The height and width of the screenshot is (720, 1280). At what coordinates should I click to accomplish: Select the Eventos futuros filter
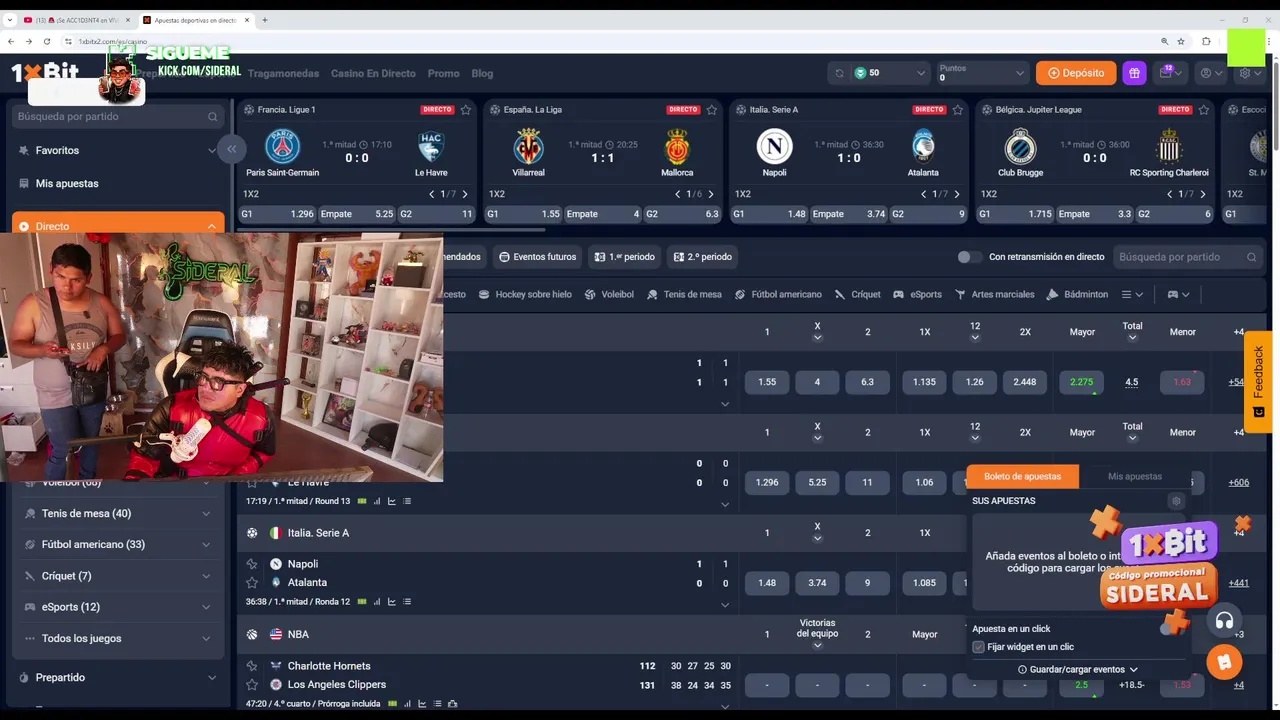click(x=538, y=257)
